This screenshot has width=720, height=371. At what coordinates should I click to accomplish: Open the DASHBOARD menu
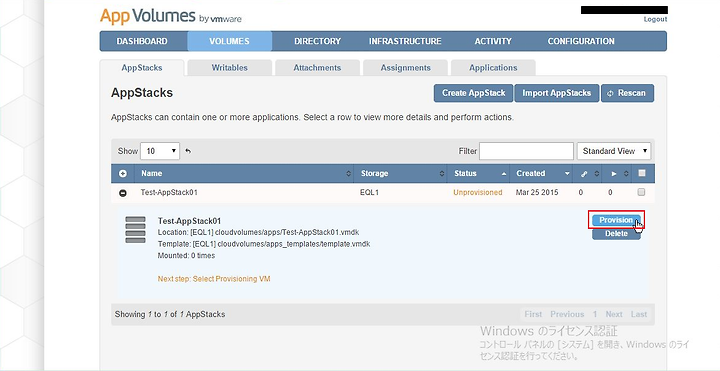point(142,41)
